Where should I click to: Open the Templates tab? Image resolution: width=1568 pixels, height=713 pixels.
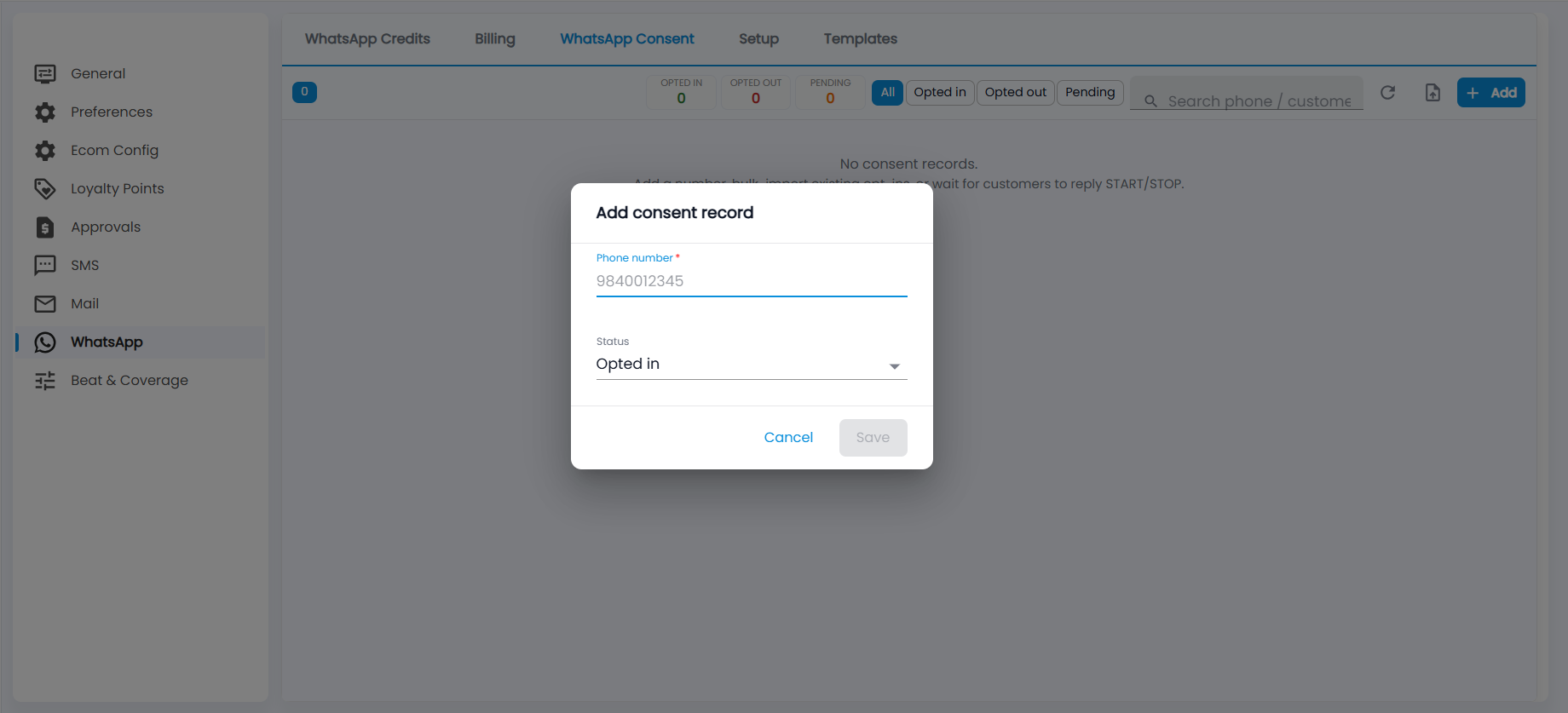pyautogui.click(x=861, y=39)
